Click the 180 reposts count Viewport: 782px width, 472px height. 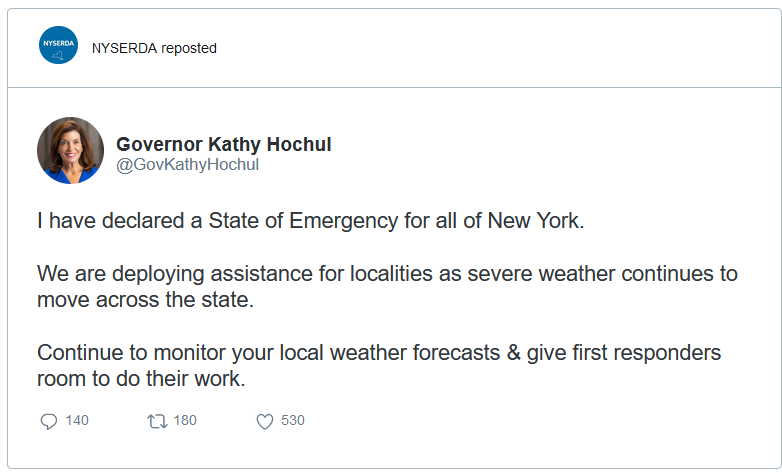(185, 421)
